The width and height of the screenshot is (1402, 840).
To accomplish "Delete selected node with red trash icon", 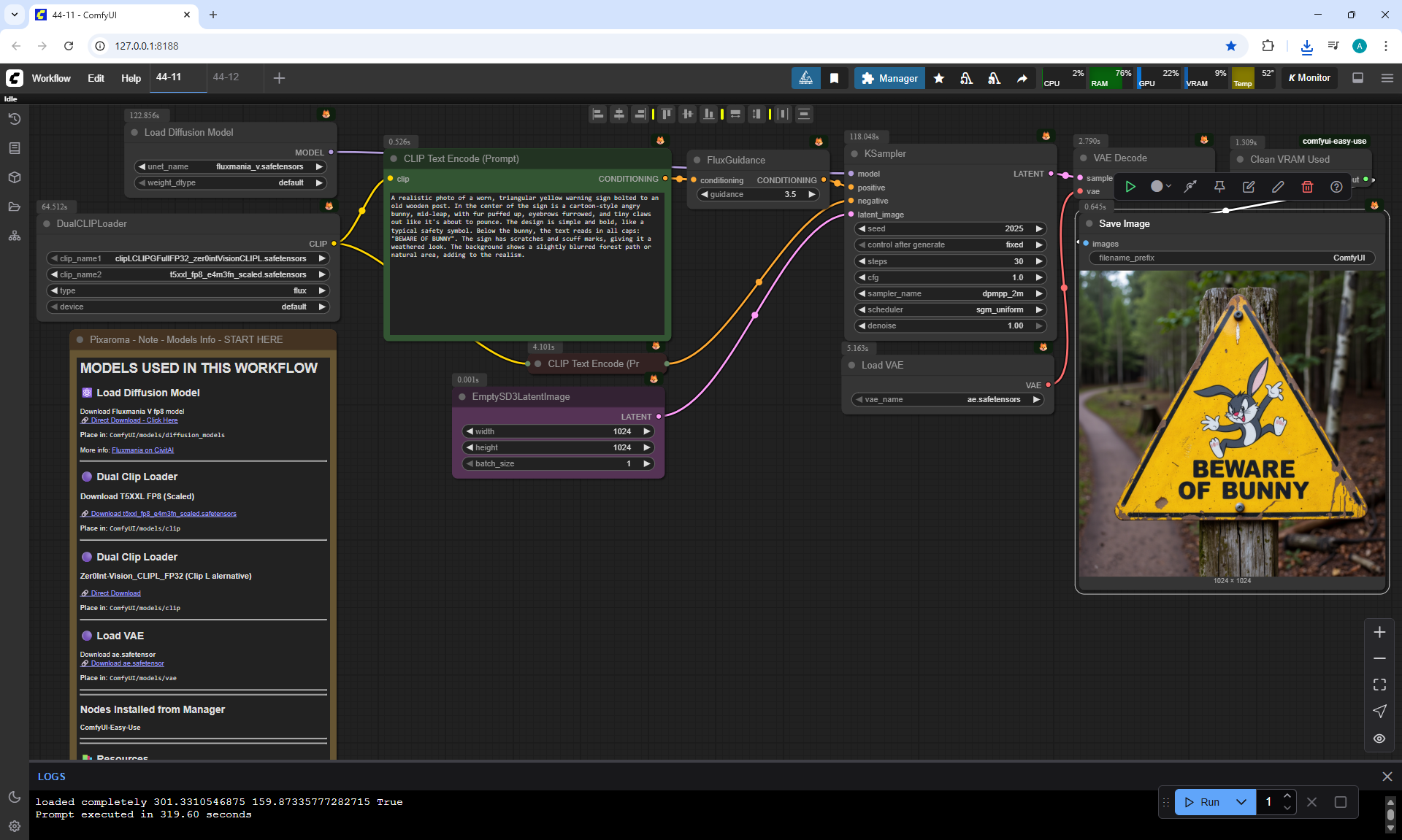I will pyautogui.click(x=1307, y=187).
